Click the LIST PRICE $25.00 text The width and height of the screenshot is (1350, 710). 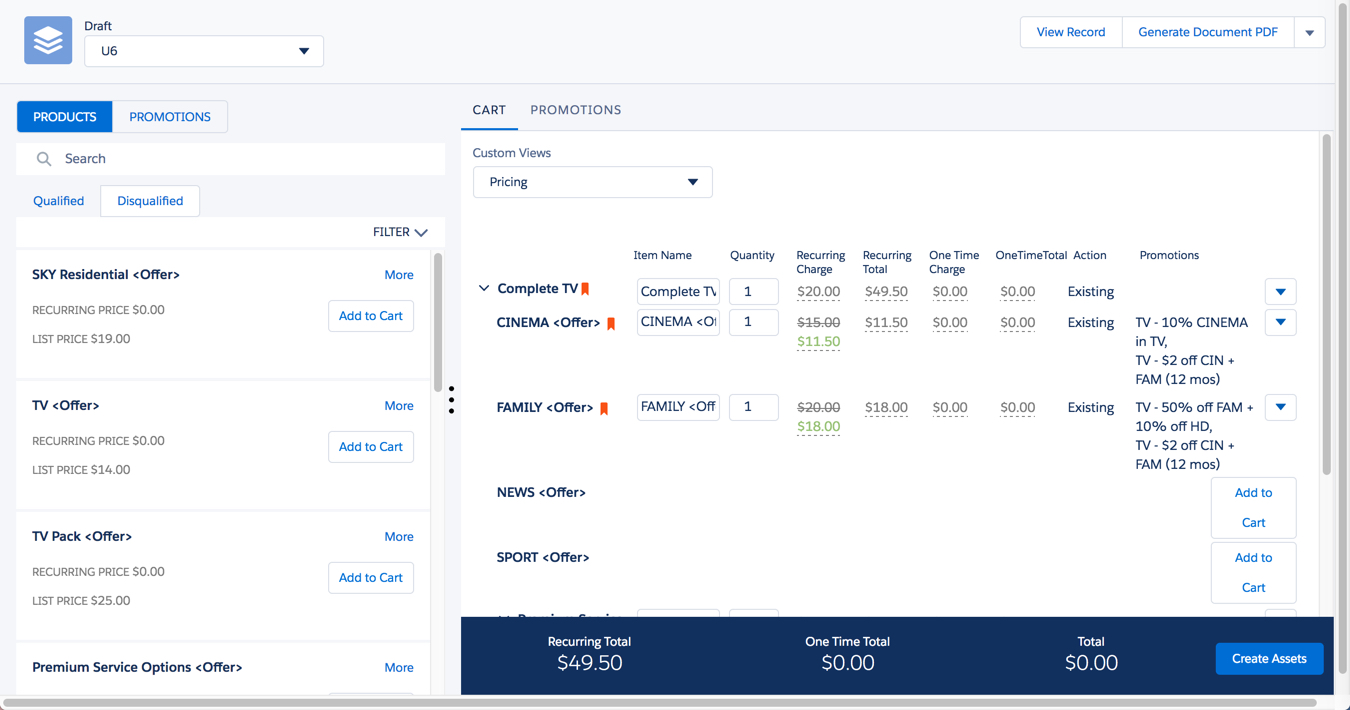point(81,601)
